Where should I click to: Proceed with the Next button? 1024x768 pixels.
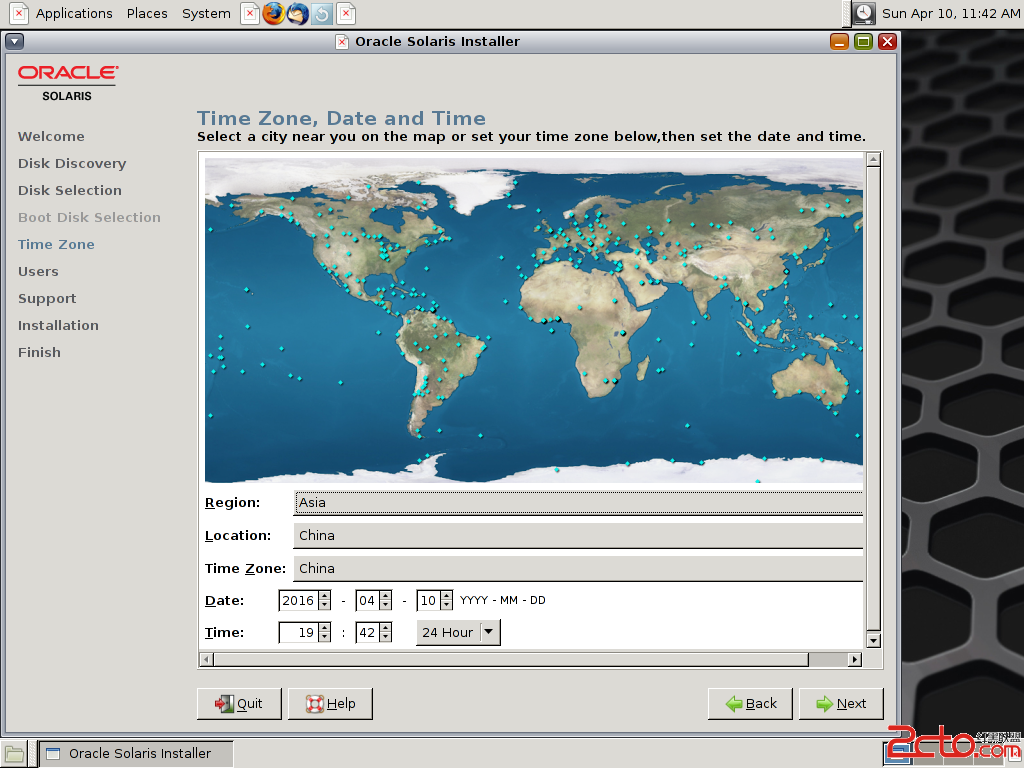[x=841, y=703]
